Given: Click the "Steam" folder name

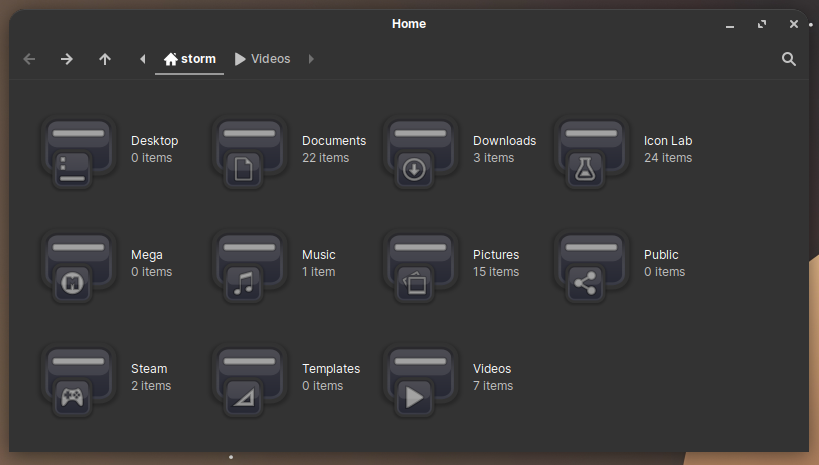Looking at the screenshot, I should [x=149, y=369].
